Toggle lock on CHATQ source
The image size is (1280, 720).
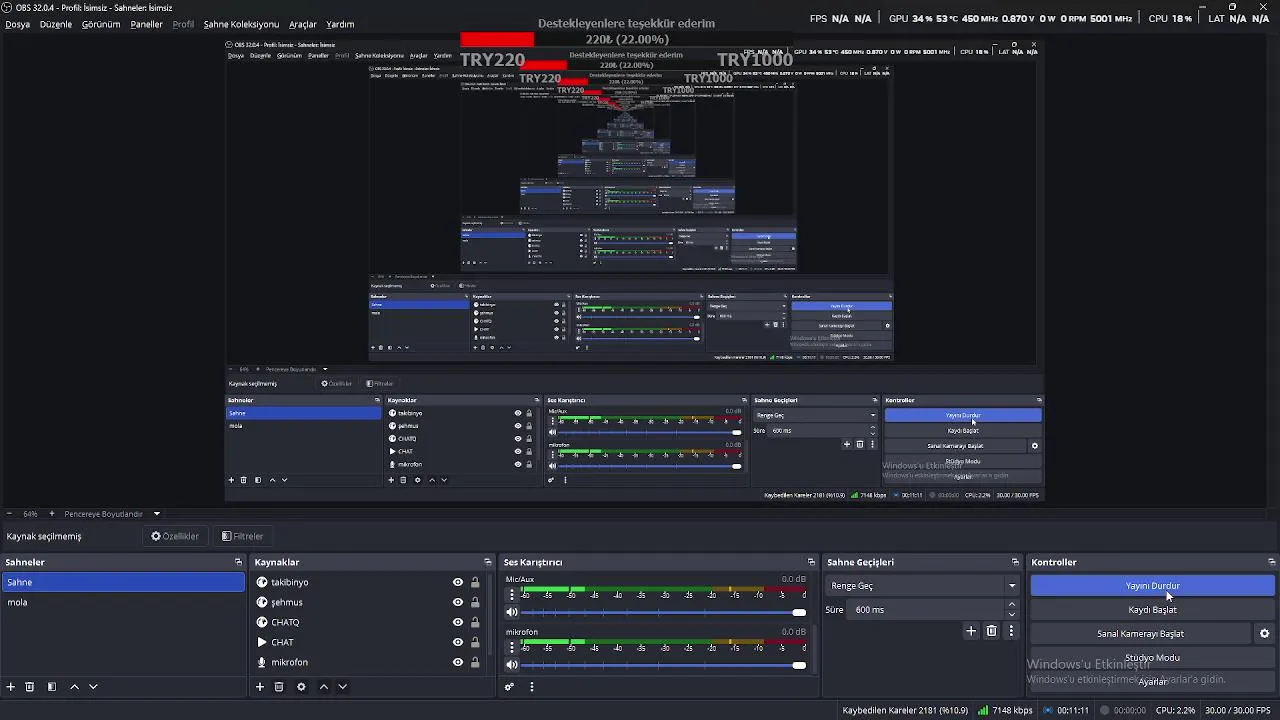tap(475, 622)
